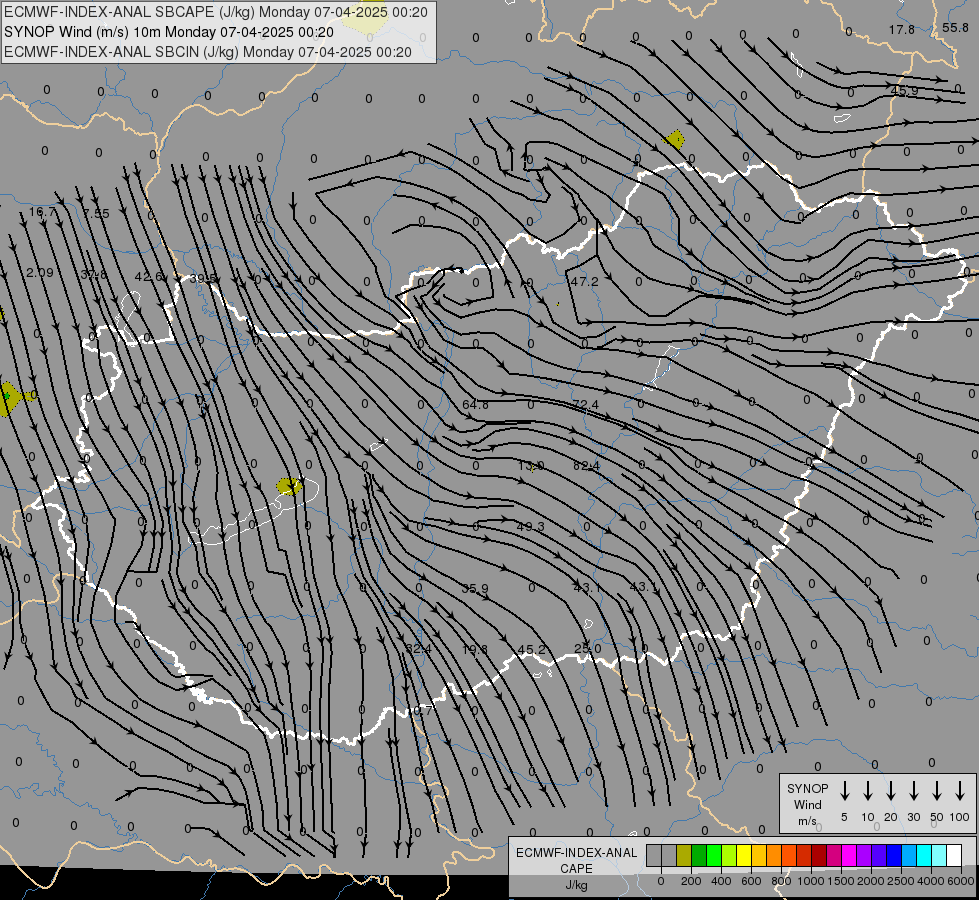Click the 2.09 value at left side
Screen dimensions: 979x900
40,273
